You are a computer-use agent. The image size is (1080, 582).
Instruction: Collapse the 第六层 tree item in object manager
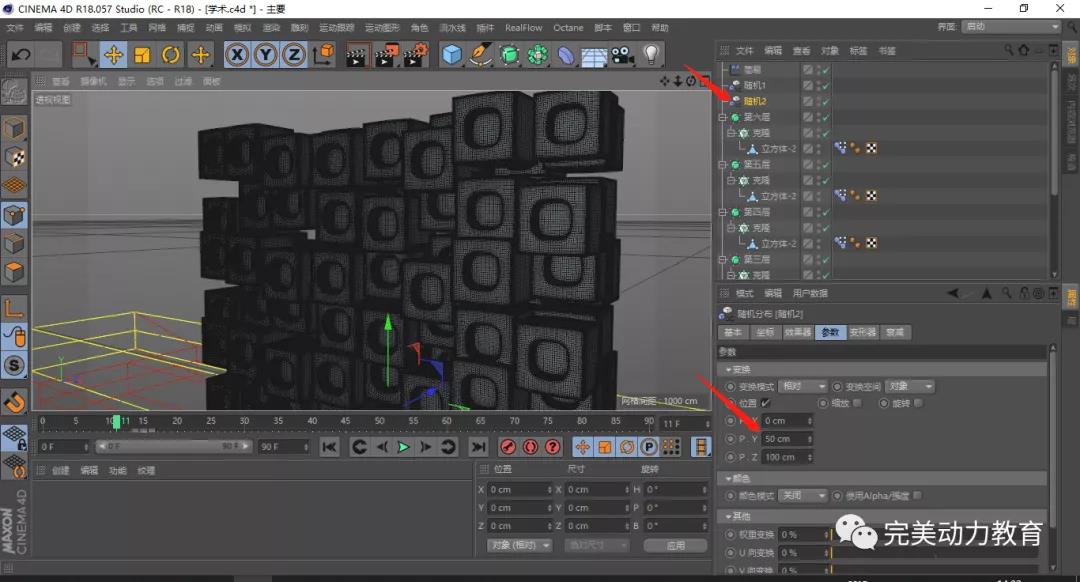tap(721, 117)
